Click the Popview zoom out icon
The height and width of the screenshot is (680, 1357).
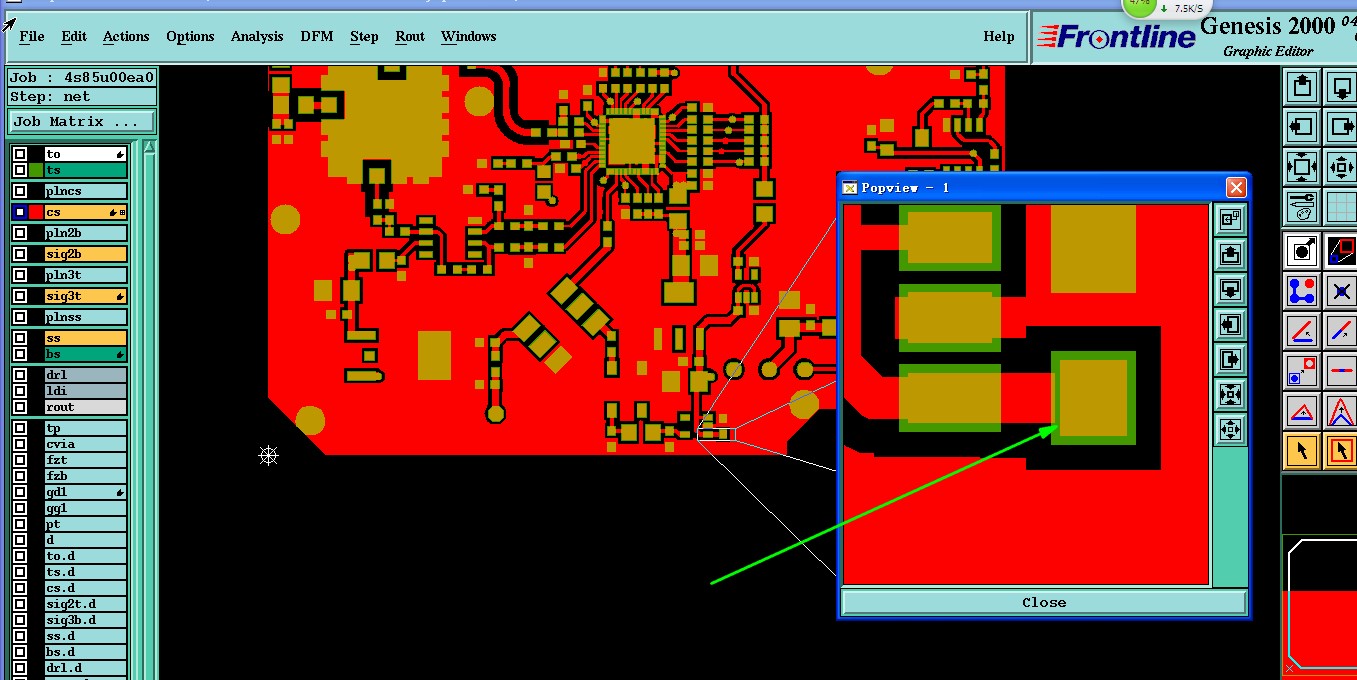click(1230, 430)
